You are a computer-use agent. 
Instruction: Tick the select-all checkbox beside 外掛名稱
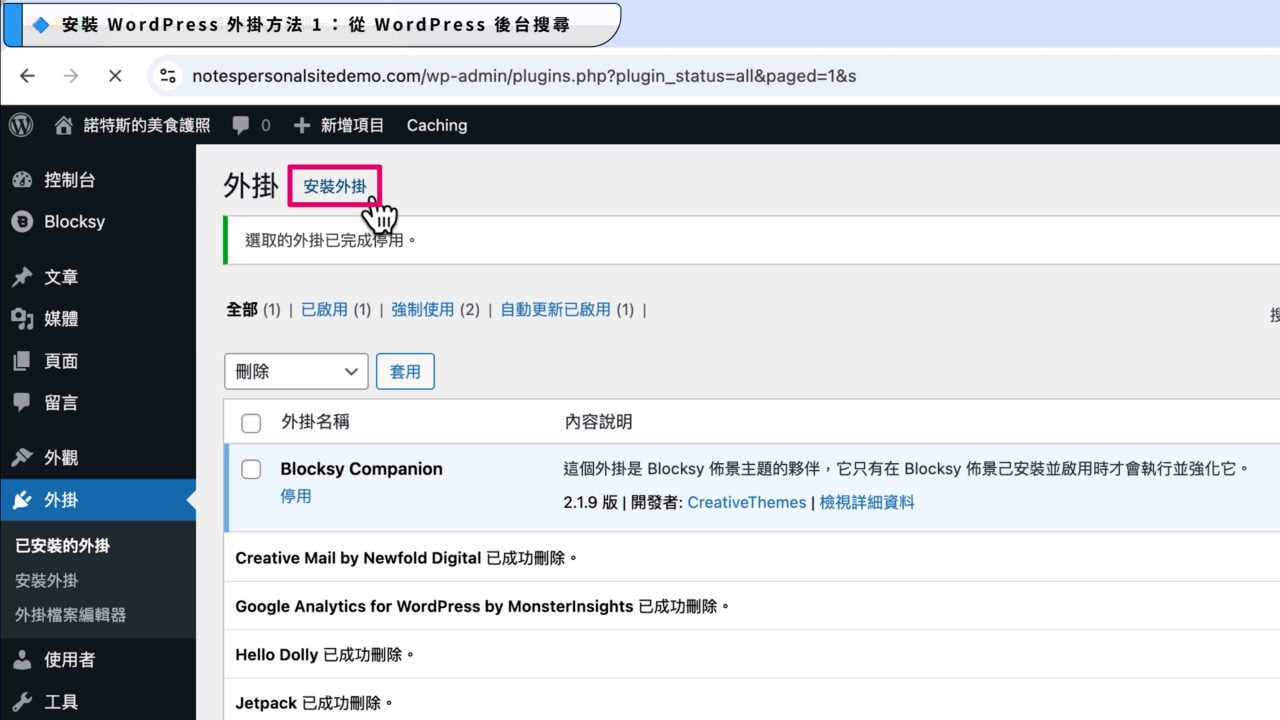pos(252,422)
